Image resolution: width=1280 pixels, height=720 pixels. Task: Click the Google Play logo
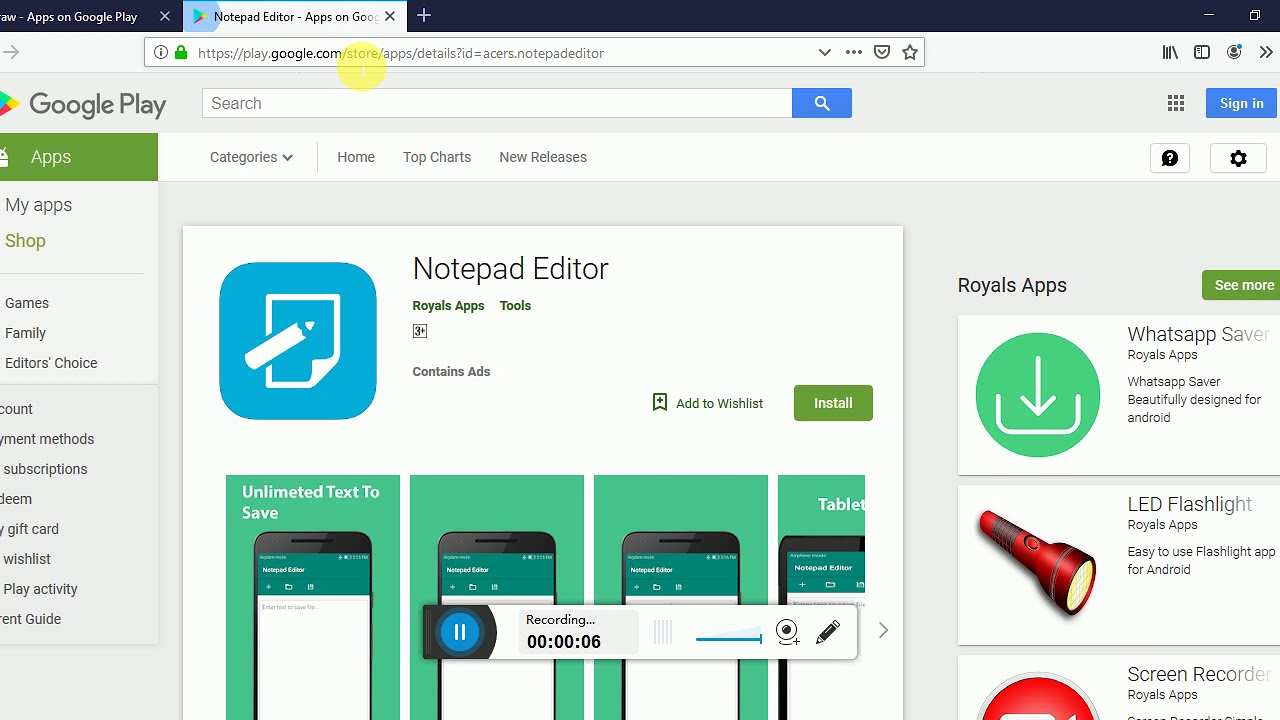tap(83, 104)
